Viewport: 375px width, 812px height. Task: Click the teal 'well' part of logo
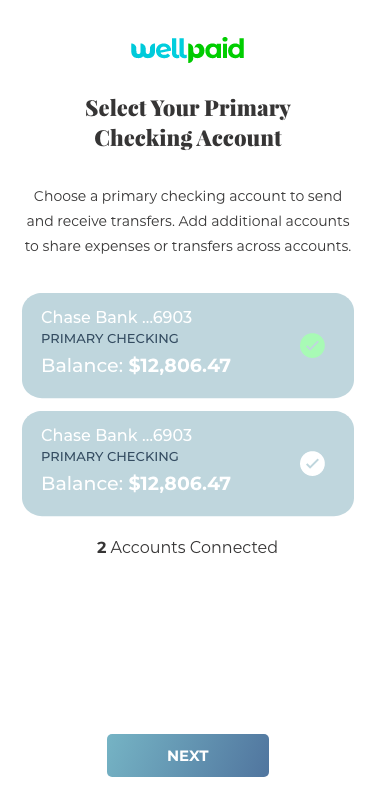[158, 49]
